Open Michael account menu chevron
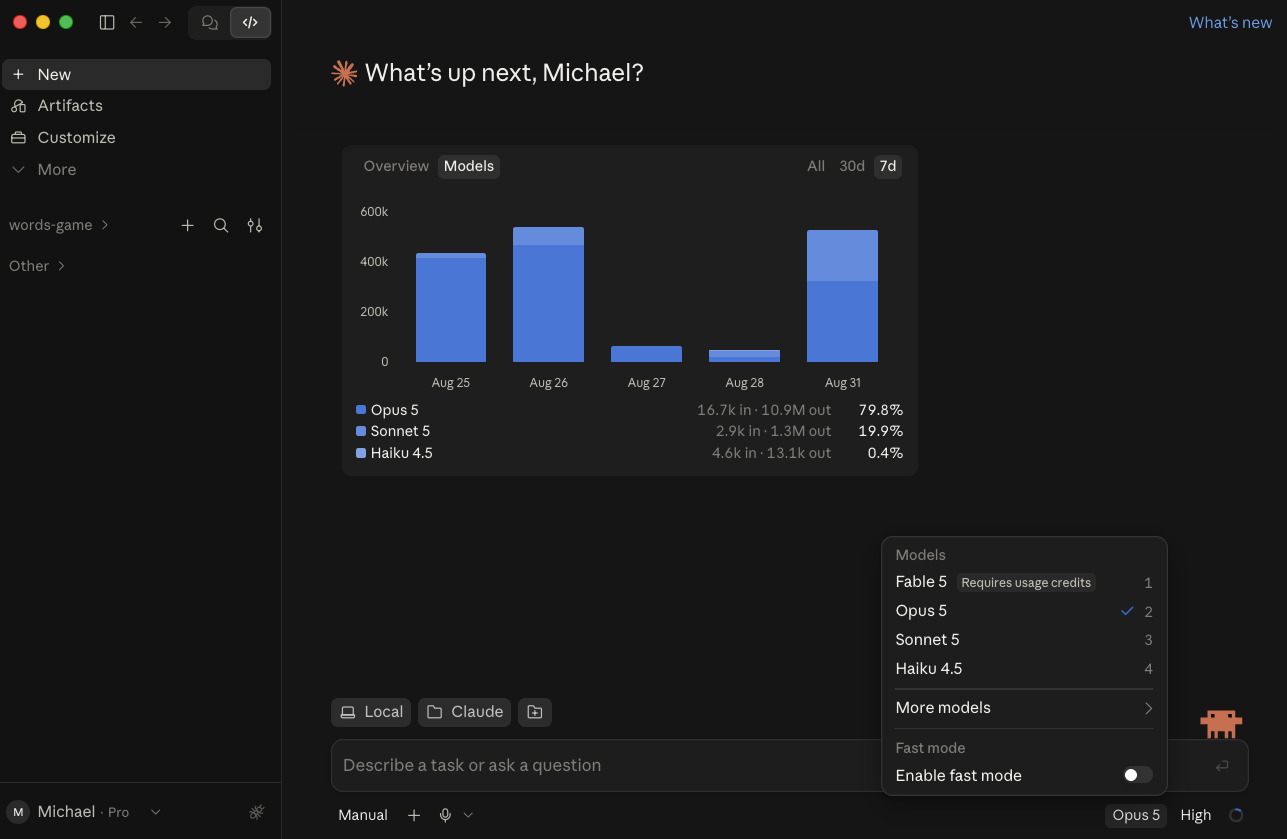Screen dimensions: 1287x839 [155, 812]
